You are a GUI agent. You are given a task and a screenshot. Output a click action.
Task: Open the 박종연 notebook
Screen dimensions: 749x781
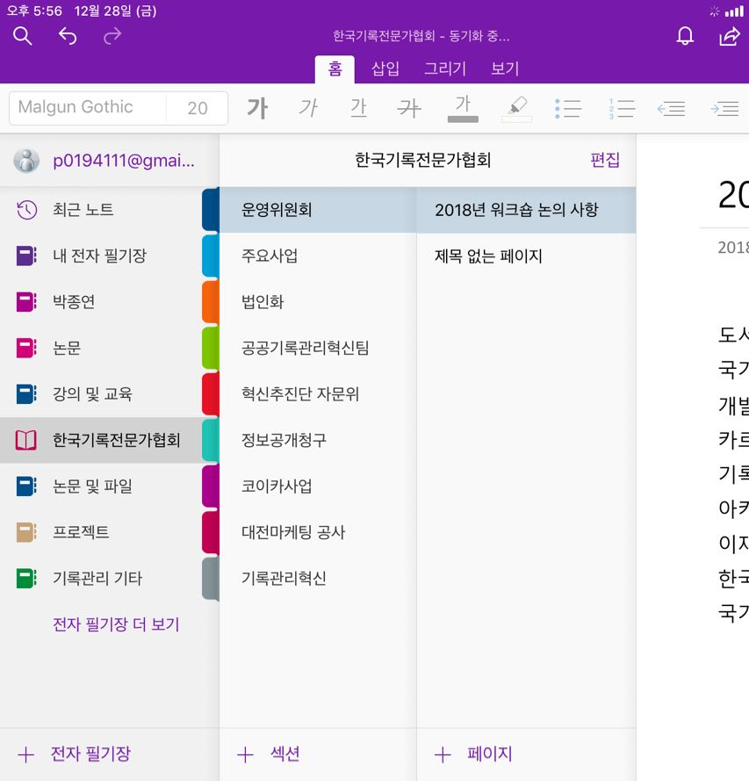101,301
